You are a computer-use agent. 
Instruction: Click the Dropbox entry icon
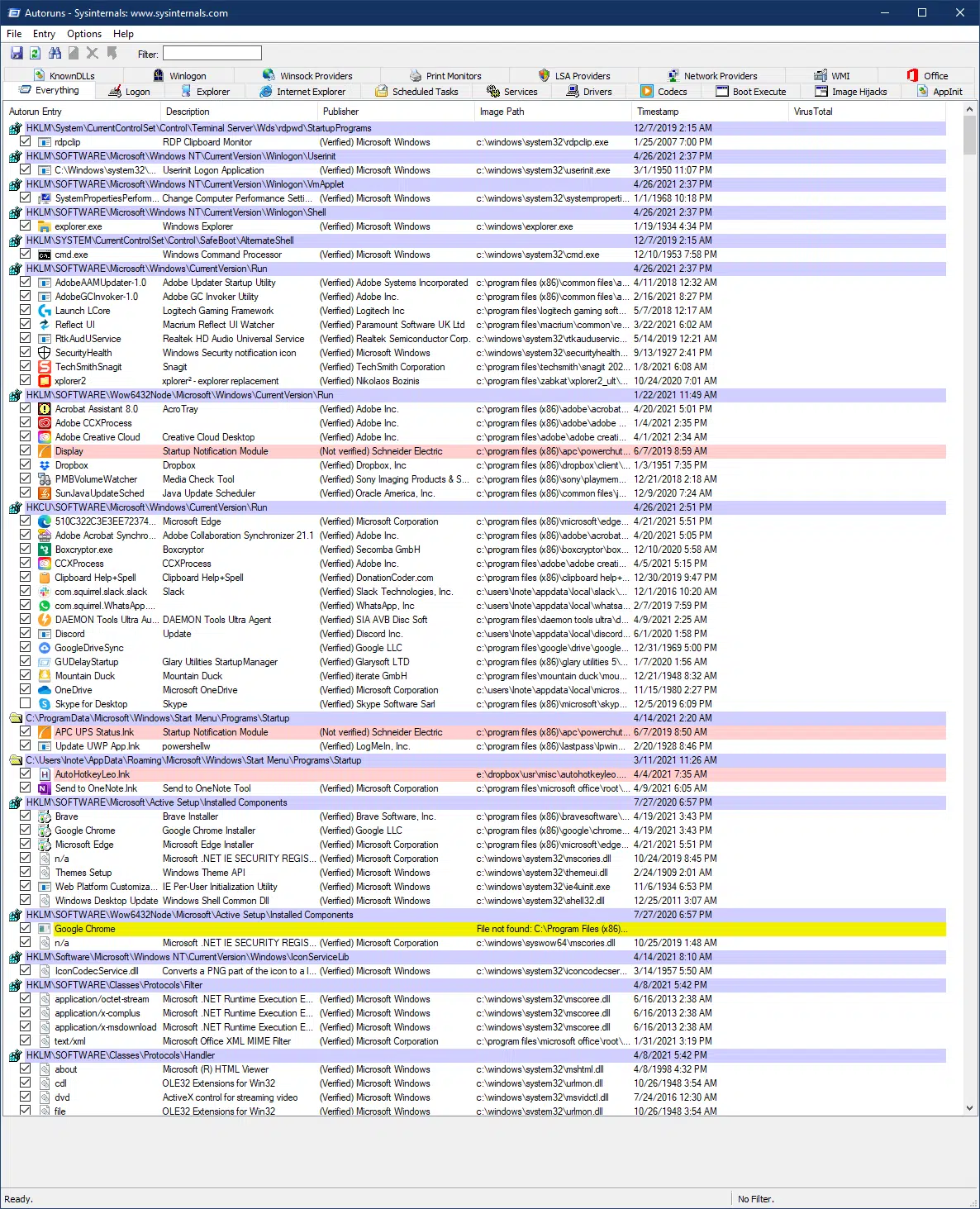pos(45,465)
